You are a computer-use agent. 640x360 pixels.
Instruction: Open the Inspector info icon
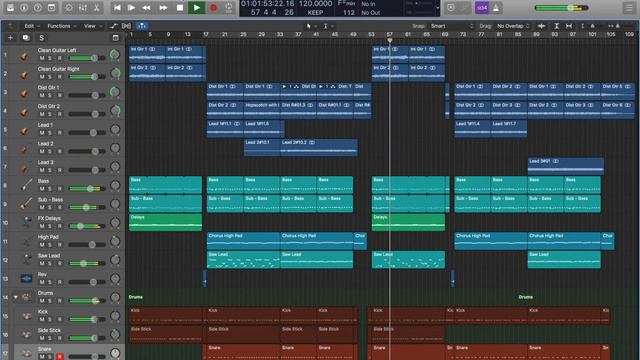point(24,8)
